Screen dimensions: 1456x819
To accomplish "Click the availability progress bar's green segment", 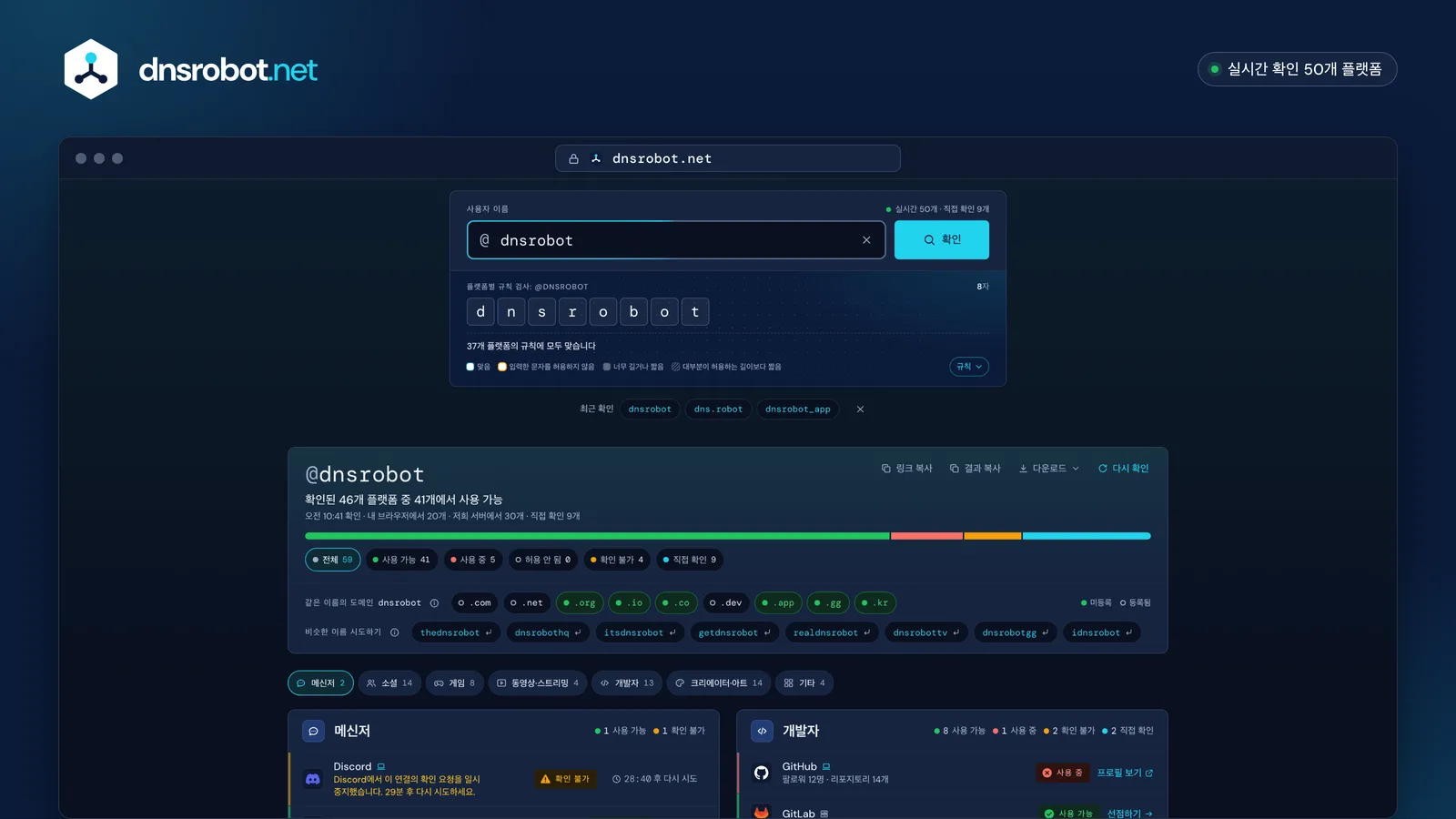I will [x=597, y=536].
